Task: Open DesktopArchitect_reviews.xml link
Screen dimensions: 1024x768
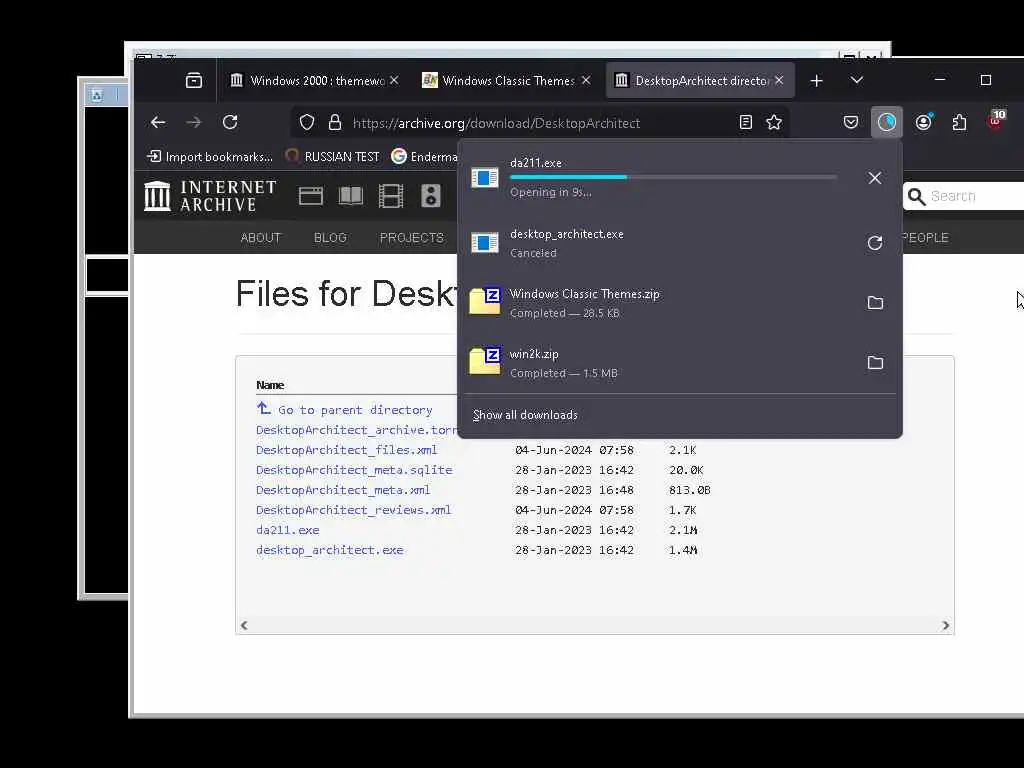Action: [x=353, y=510]
